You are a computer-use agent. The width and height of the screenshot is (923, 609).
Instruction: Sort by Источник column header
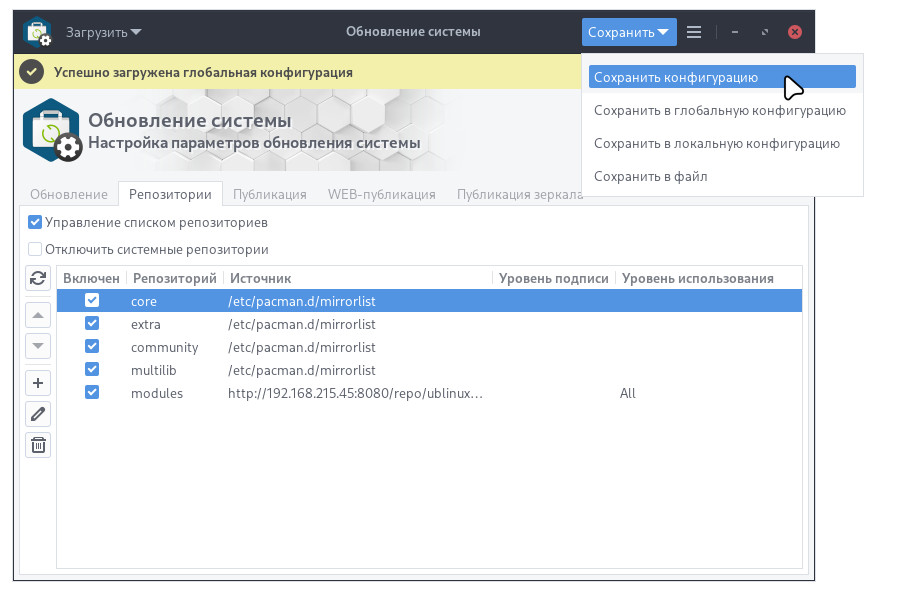tap(357, 278)
